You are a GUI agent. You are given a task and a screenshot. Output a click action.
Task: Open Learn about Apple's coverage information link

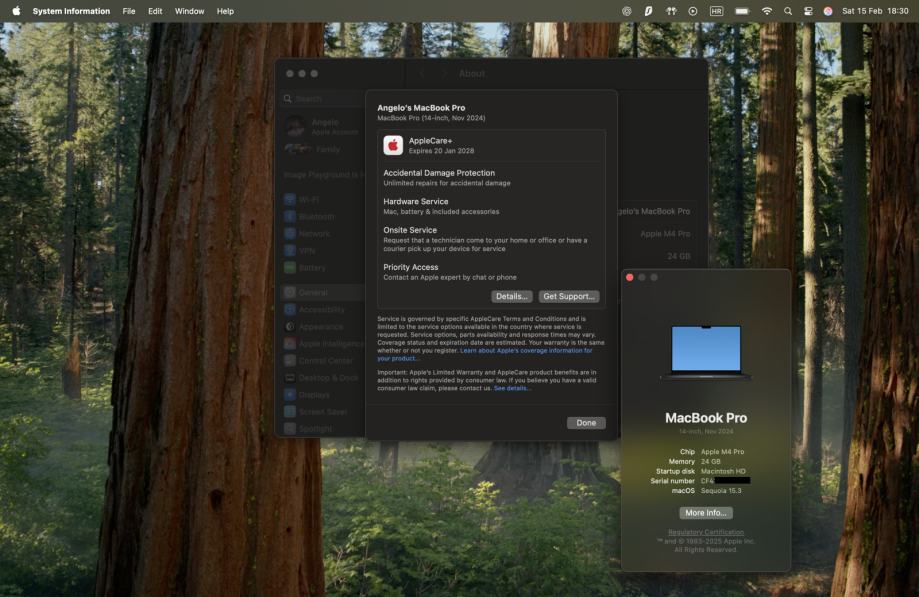pos(526,350)
